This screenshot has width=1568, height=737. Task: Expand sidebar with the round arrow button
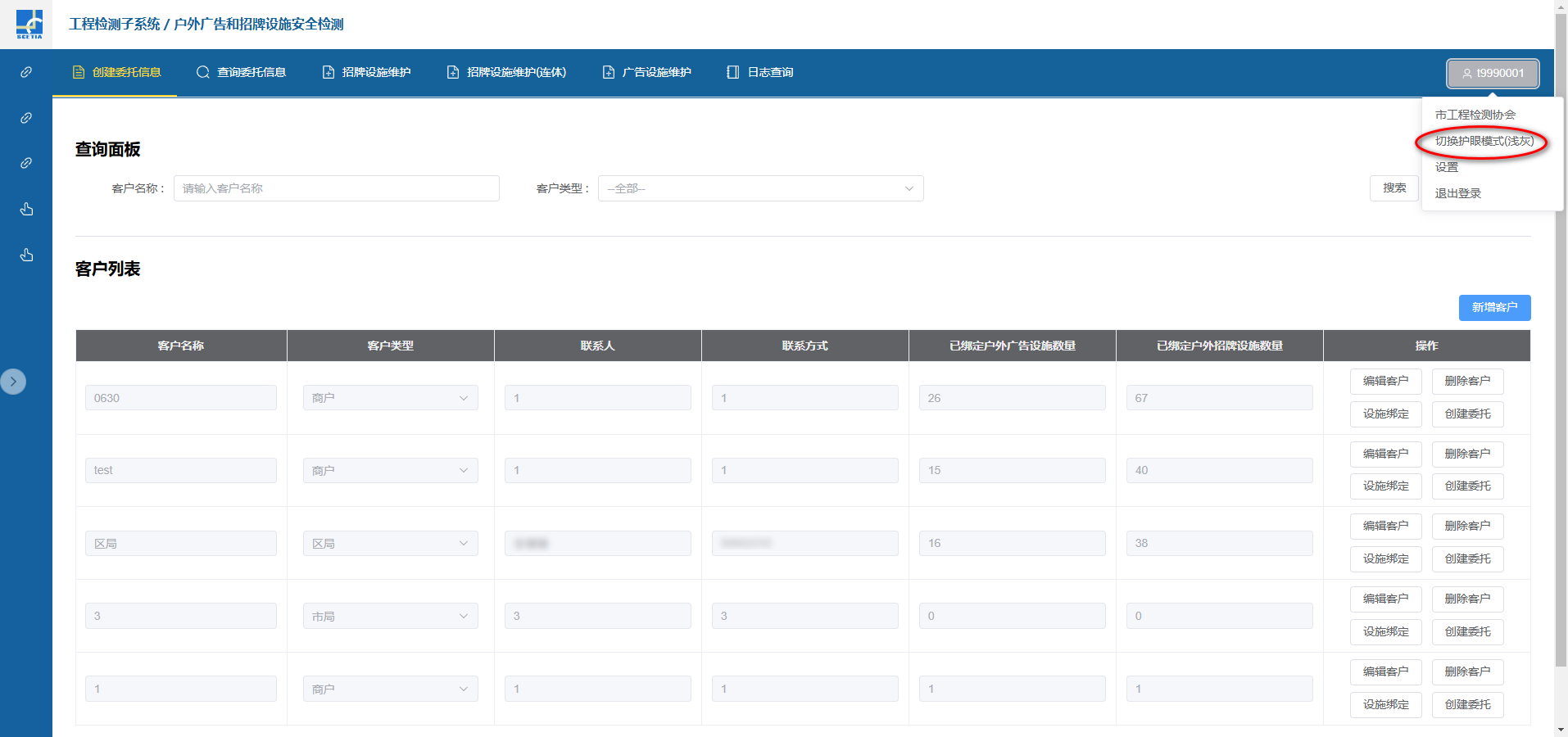13,382
